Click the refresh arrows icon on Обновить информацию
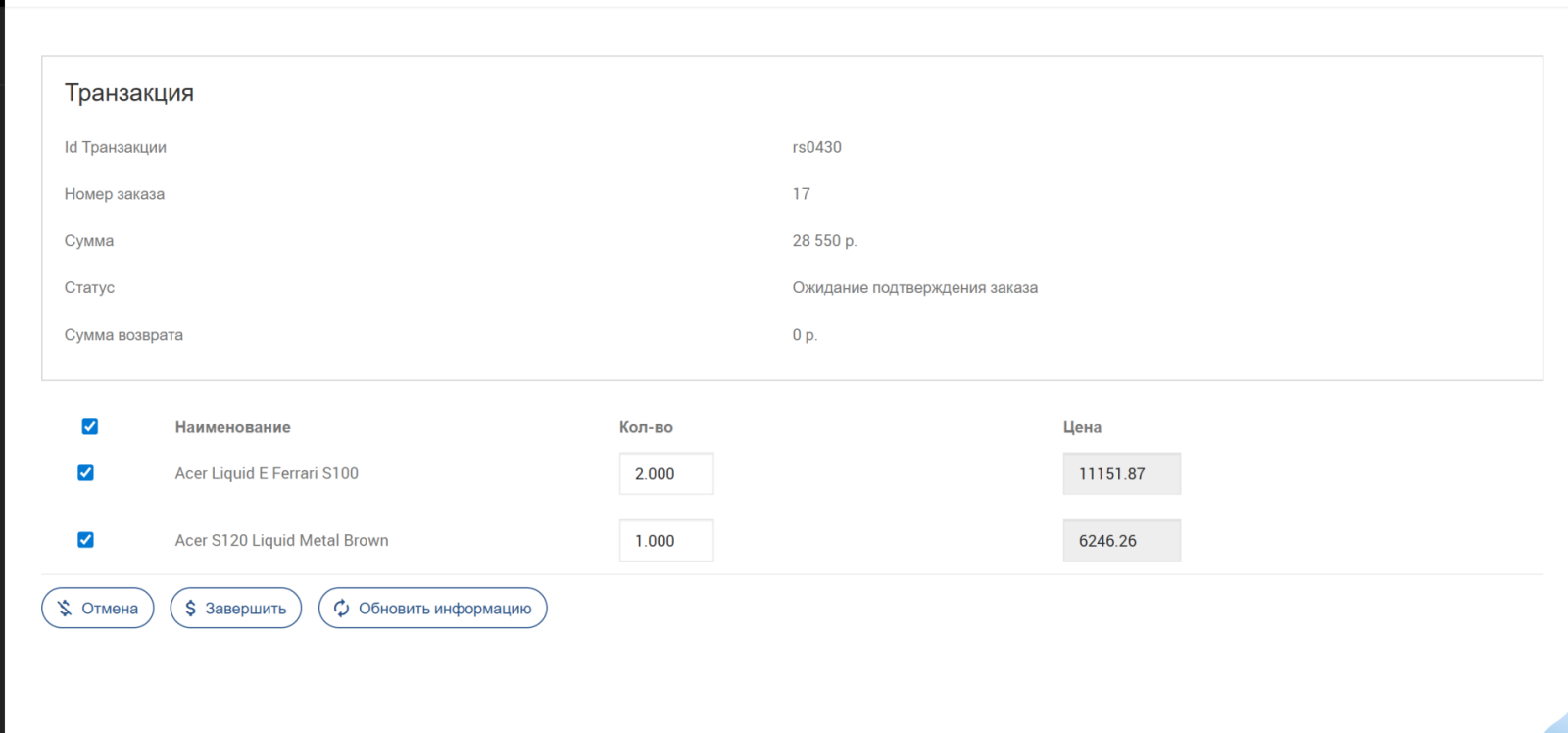This screenshot has width=1568, height=733. pos(341,608)
